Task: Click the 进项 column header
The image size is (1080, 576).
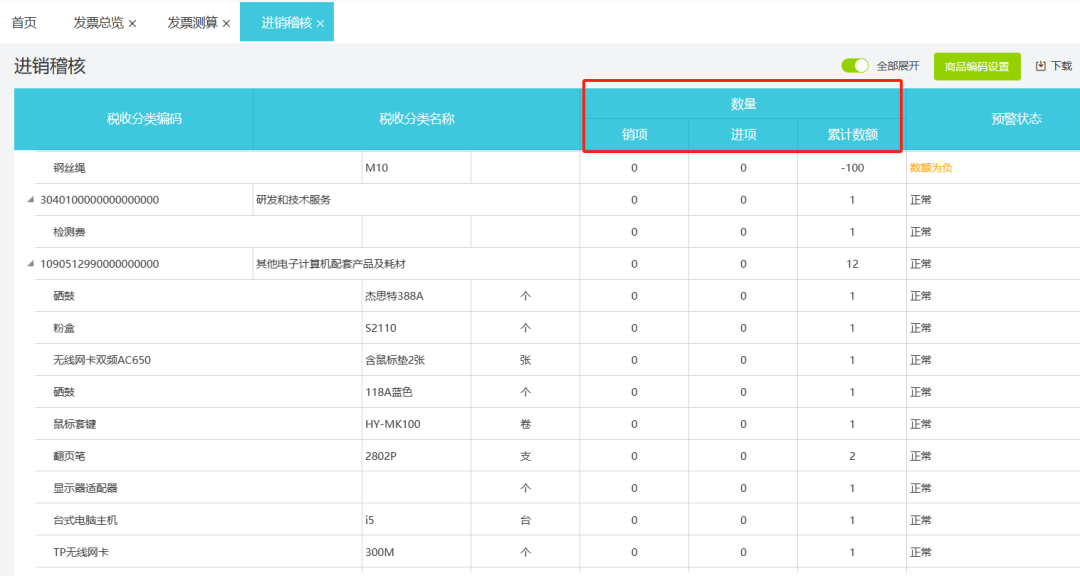Action: (743, 134)
